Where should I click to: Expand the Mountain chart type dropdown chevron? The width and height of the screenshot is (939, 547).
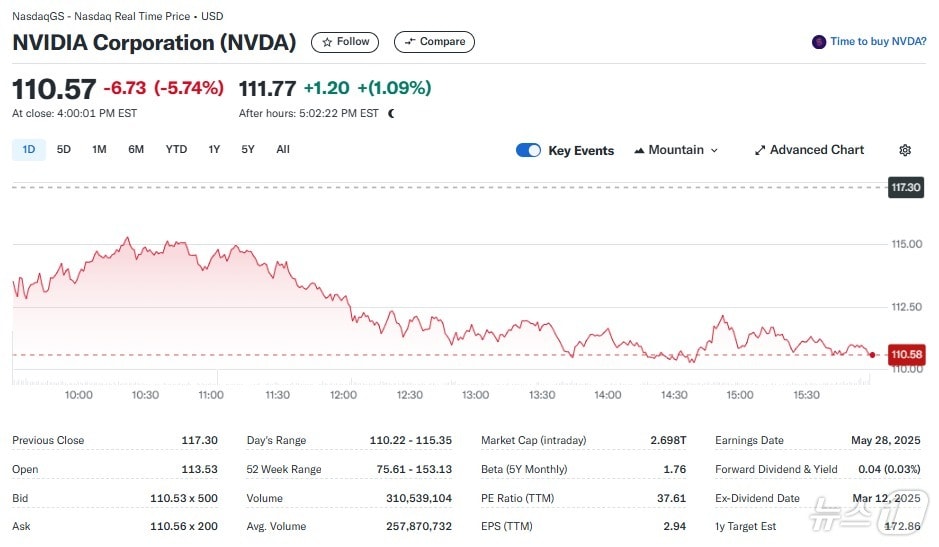[714, 150]
